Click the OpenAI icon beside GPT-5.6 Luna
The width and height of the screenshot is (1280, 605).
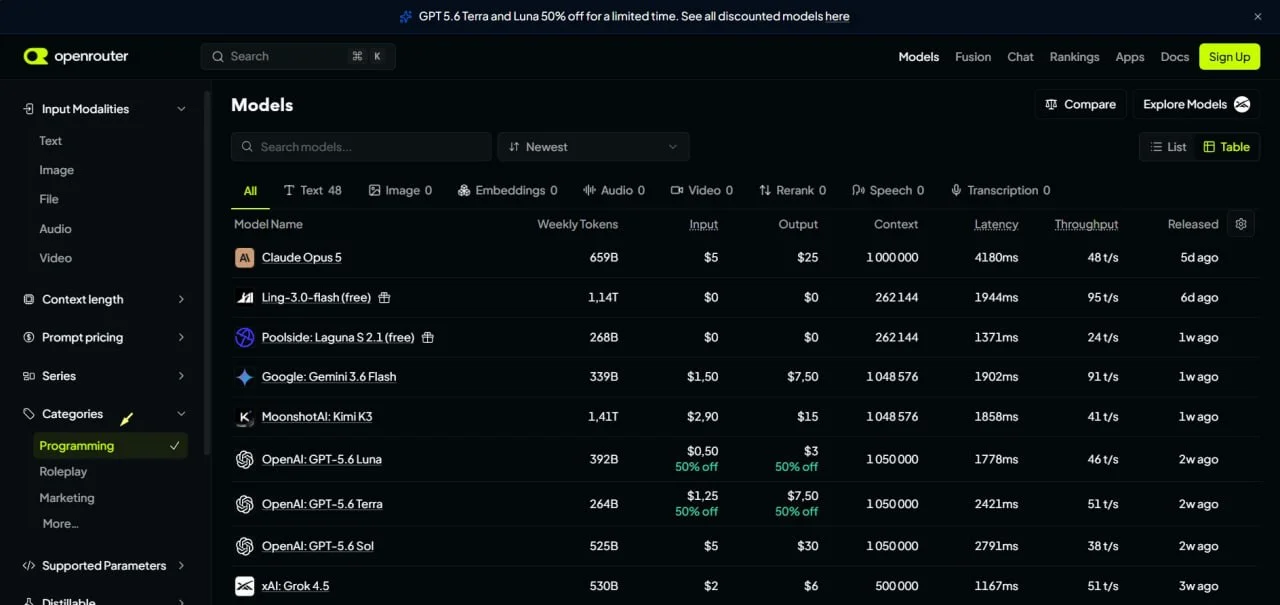tap(245, 460)
